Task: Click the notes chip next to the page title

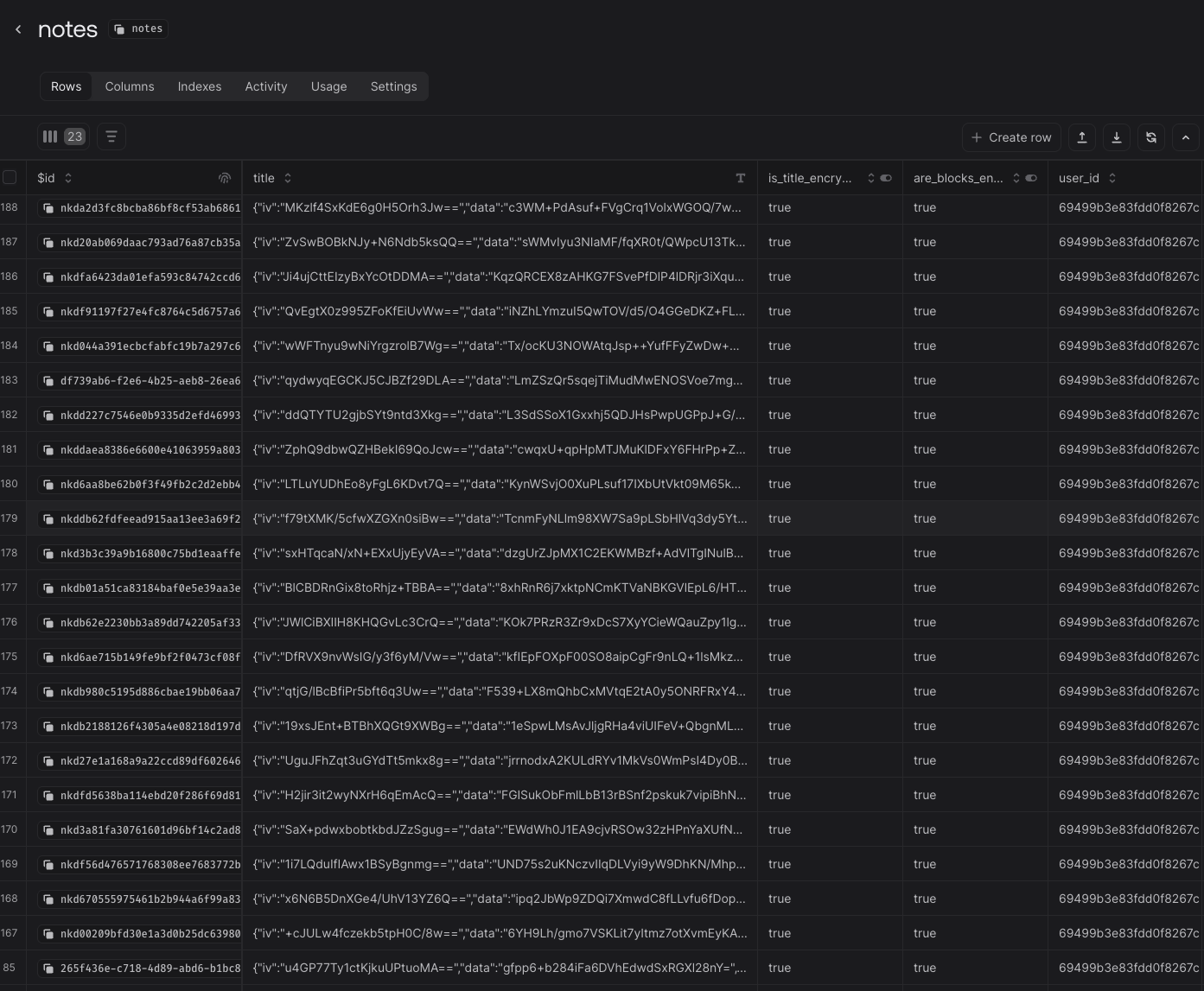Action: [x=137, y=29]
